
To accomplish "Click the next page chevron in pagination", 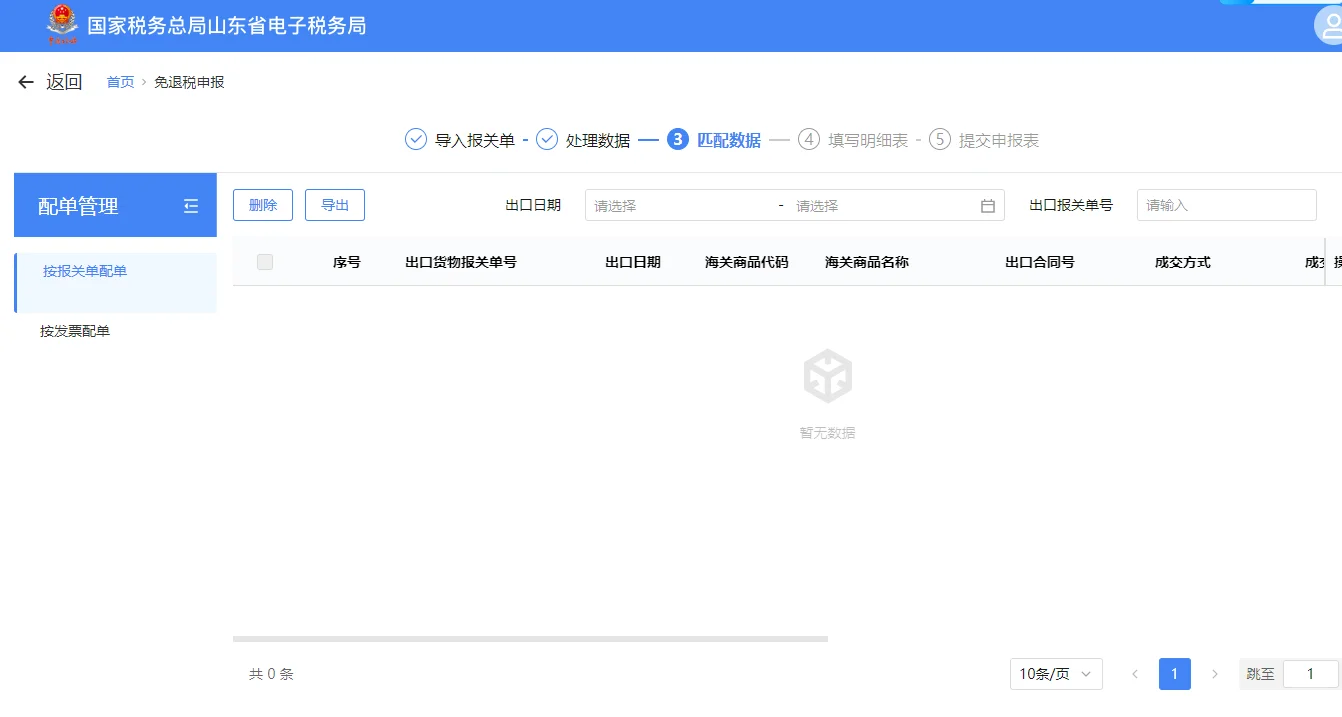I will coord(1215,674).
